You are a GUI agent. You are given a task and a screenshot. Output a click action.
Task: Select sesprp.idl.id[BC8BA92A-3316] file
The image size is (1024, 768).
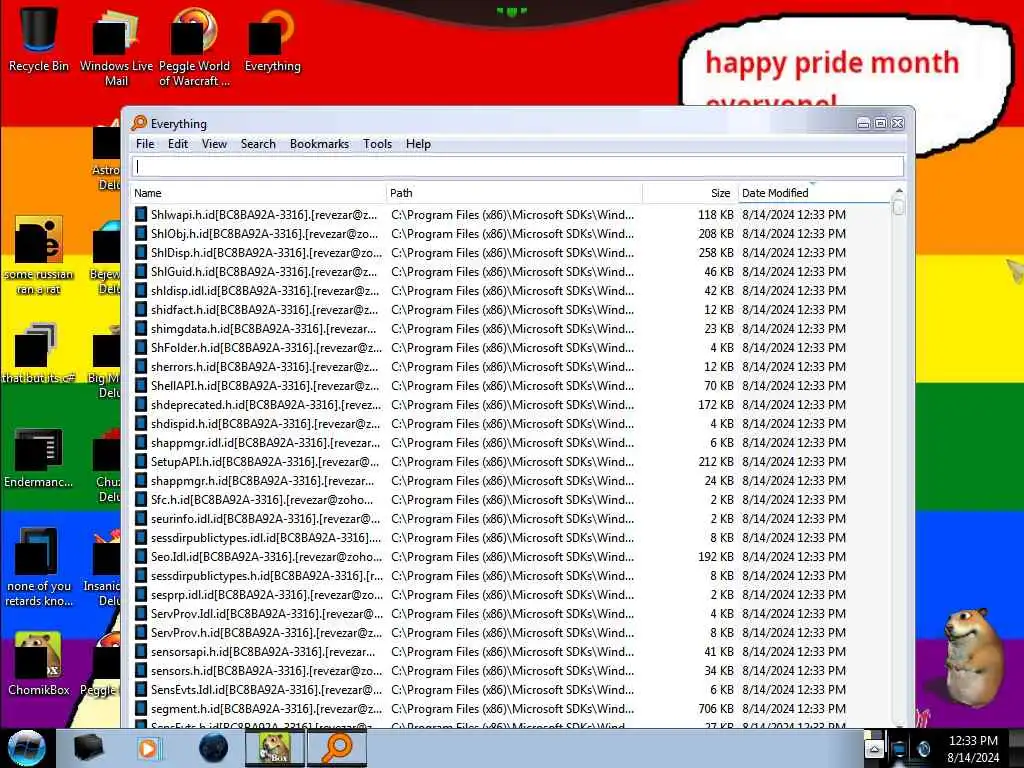tap(266, 594)
